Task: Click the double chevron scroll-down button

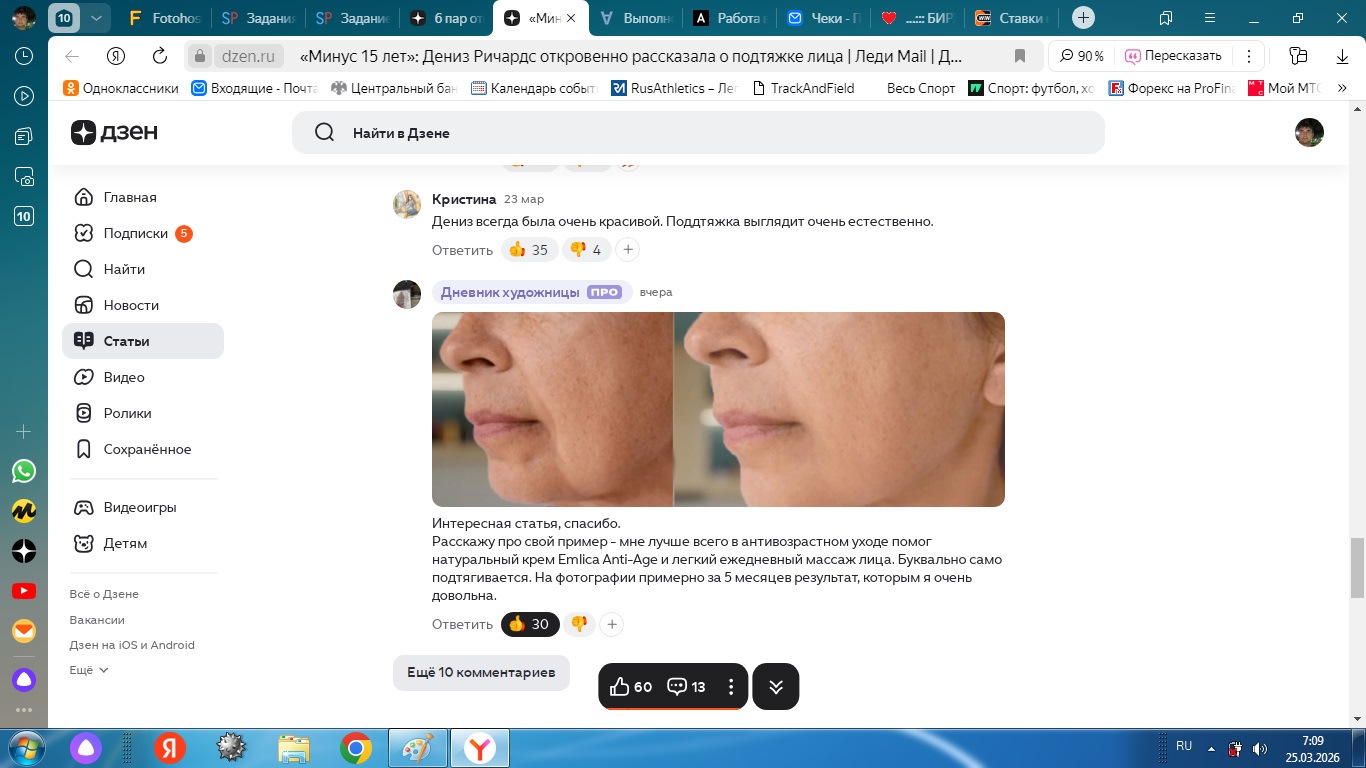Action: [x=775, y=686]
